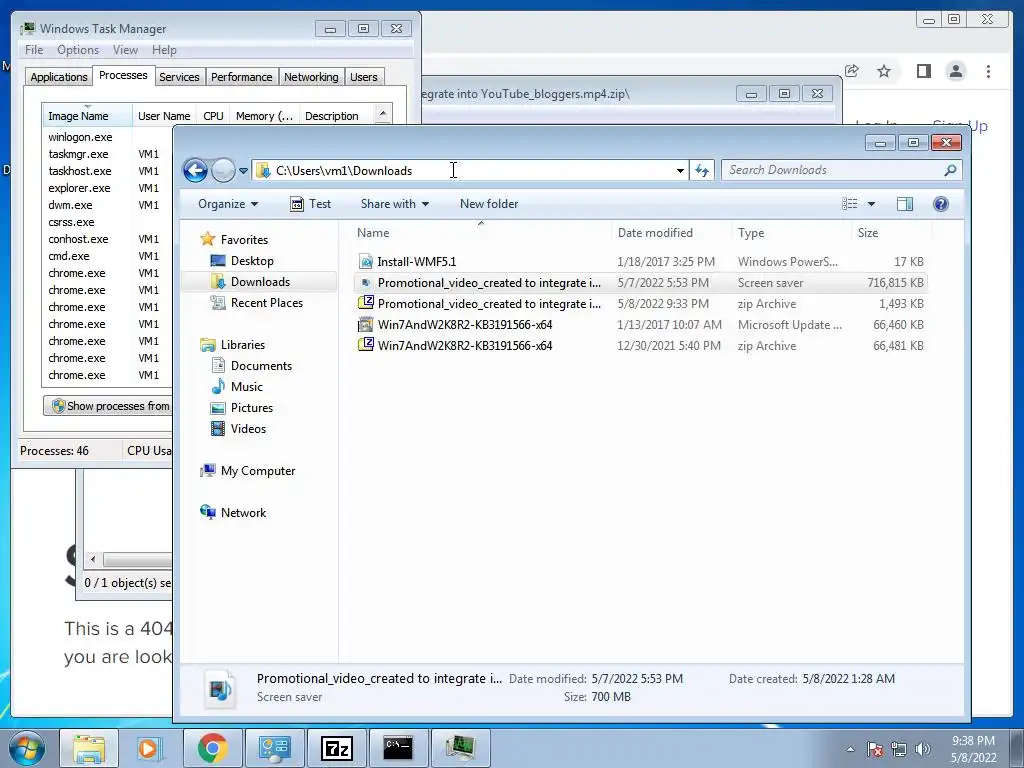Select Win7AndW2K8R2 zip Archive file icon
Image resolution: width=1024 pixels, height=768 pixels.
click(x=366, y=345)
